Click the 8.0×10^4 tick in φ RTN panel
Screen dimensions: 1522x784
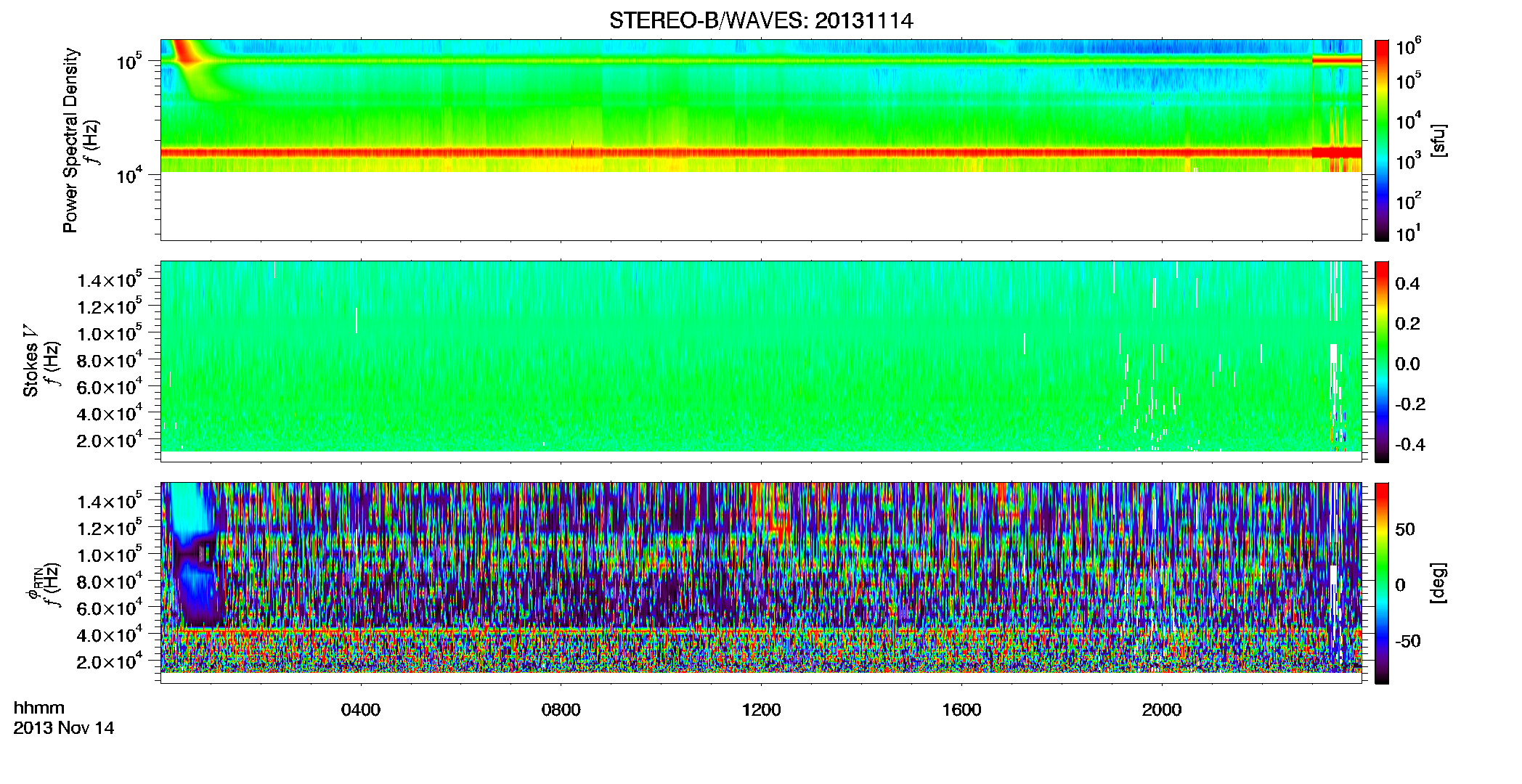pyautogui.click(x=110, y=581)
